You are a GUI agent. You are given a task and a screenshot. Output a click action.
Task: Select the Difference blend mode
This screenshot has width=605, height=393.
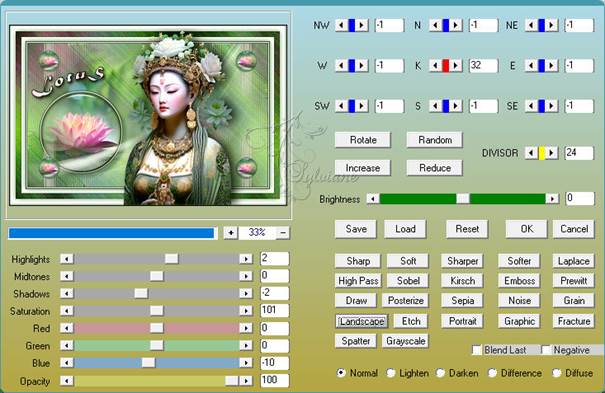pyautogui.click(x=492, y=373)
